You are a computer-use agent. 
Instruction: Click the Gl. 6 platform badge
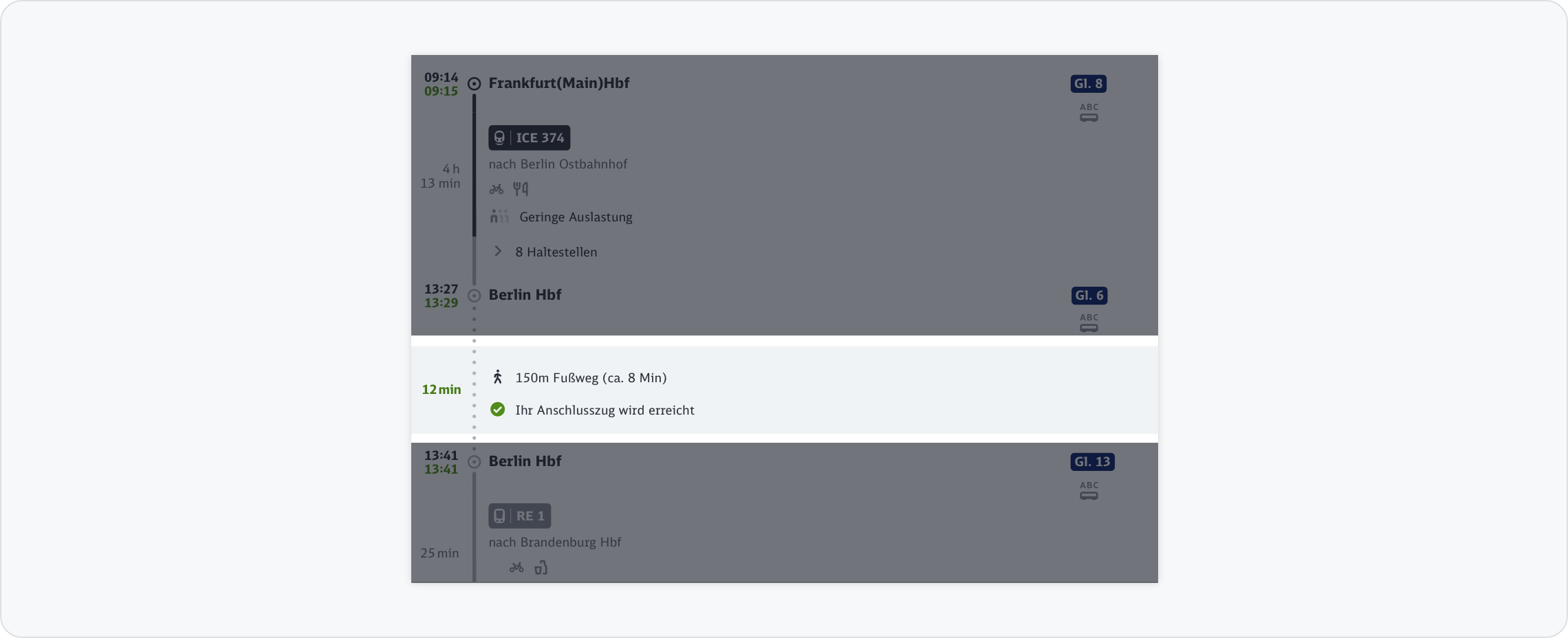pos(1089,296)
